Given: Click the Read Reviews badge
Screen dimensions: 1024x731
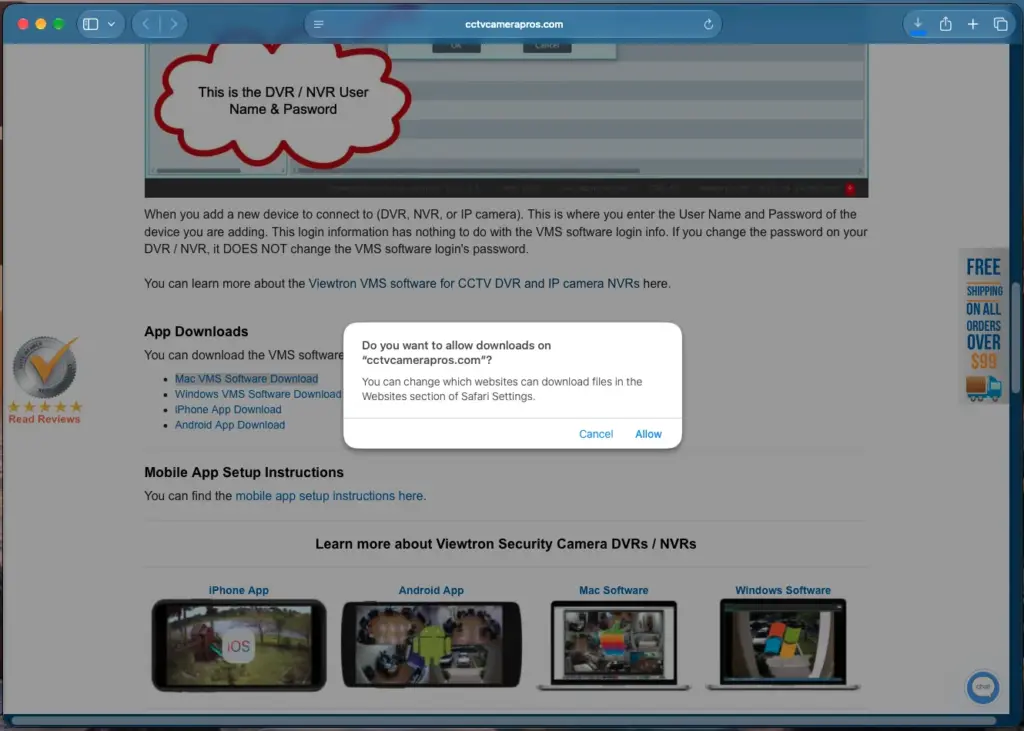Looking at the screenshot, I should pyautogui.click(x=44, y=380).
